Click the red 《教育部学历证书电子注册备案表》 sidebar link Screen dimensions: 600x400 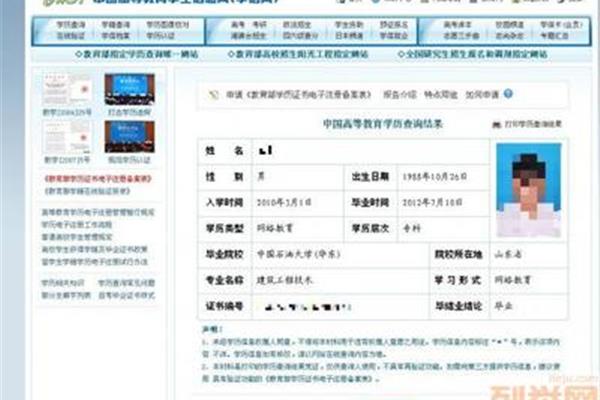point(98,179)
